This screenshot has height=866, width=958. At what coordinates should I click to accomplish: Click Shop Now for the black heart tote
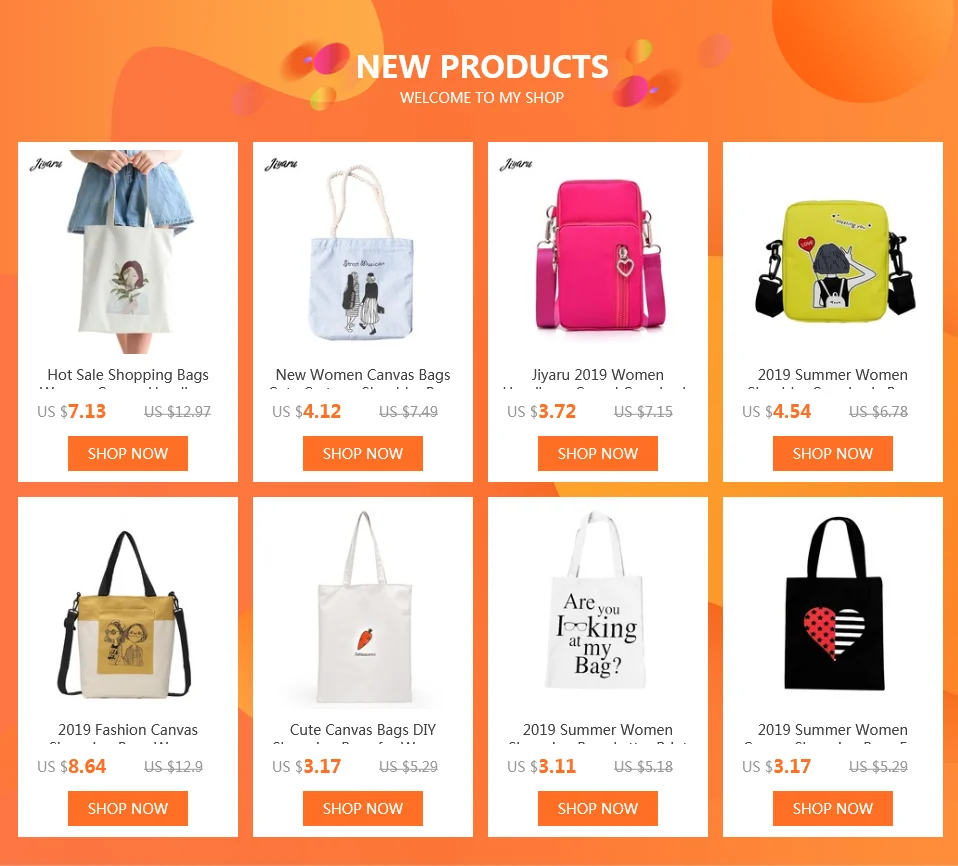coord(833,809)
